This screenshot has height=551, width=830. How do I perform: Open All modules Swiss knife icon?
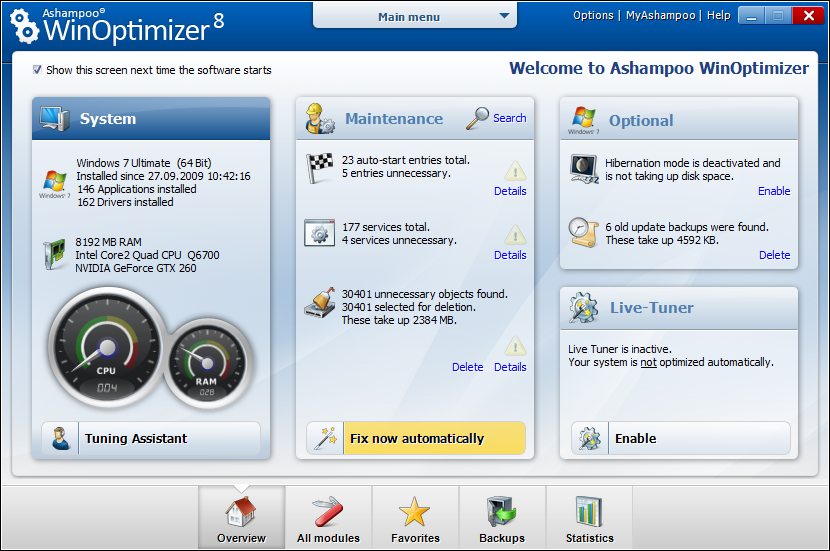pyautogui.click(x=328, y=511)
